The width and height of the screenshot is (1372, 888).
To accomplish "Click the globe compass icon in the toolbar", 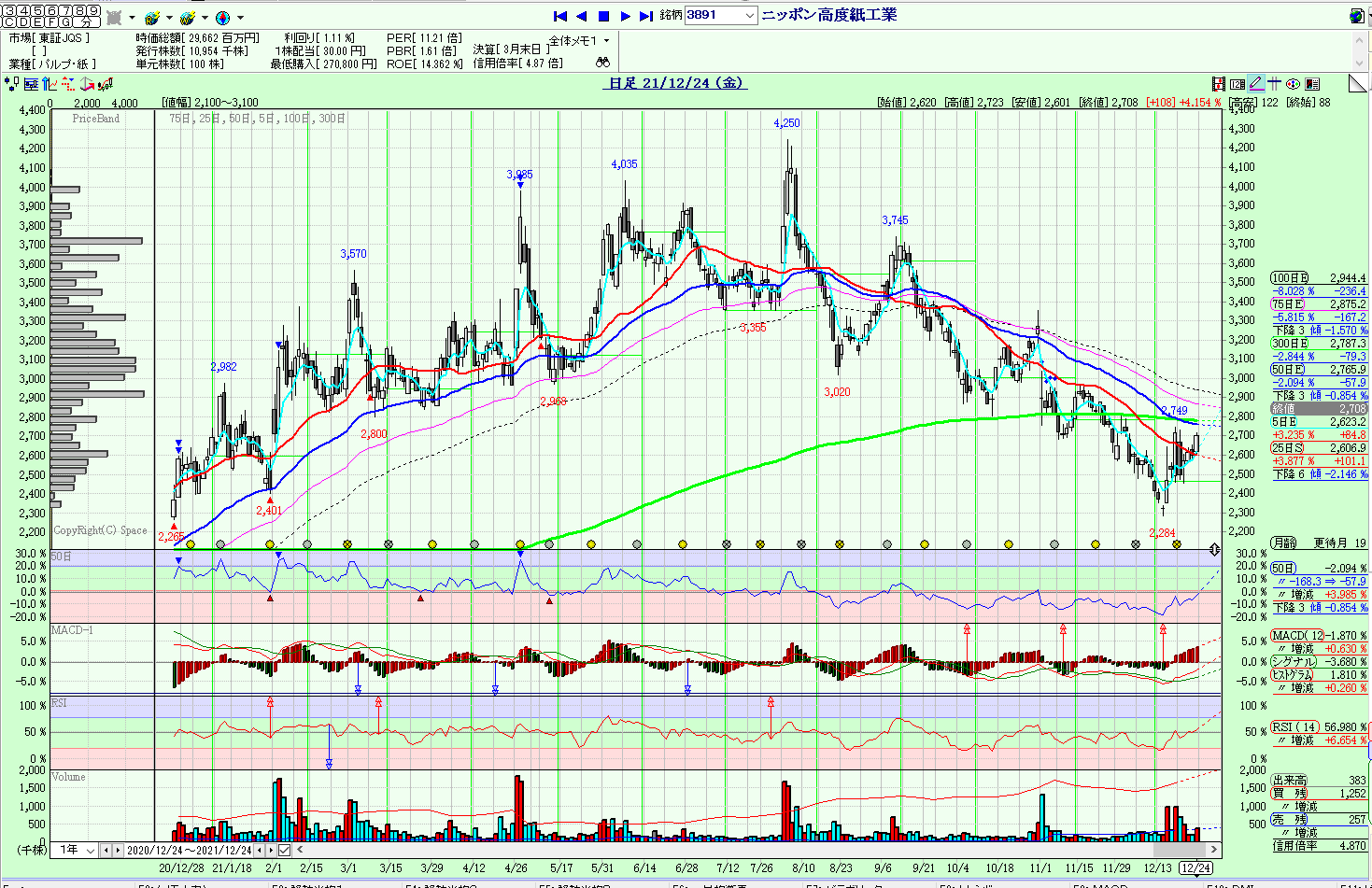I will coord(222,18).
